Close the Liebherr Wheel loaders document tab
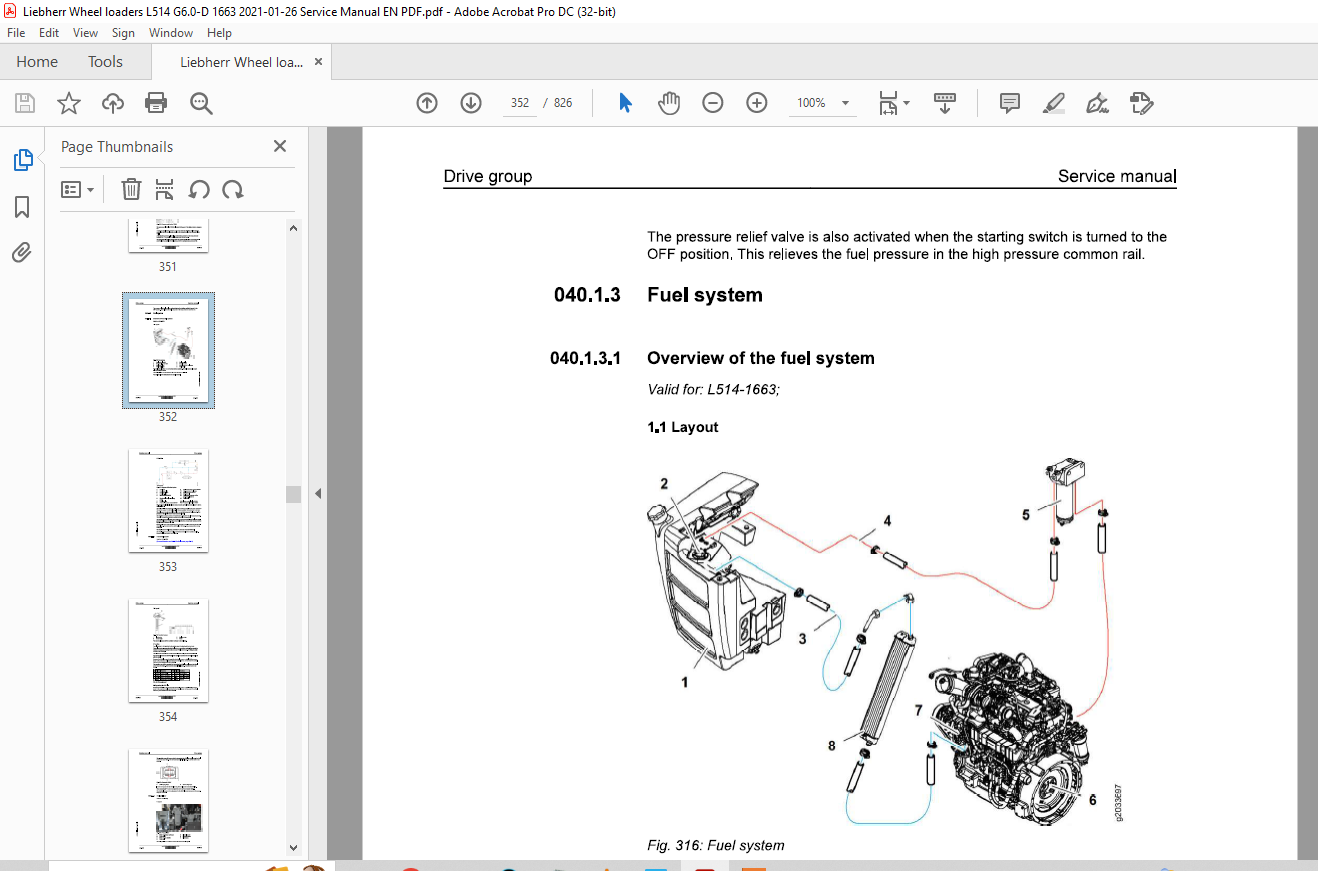1318x871 pixels. pyautogui.click(x=318, y=62)
